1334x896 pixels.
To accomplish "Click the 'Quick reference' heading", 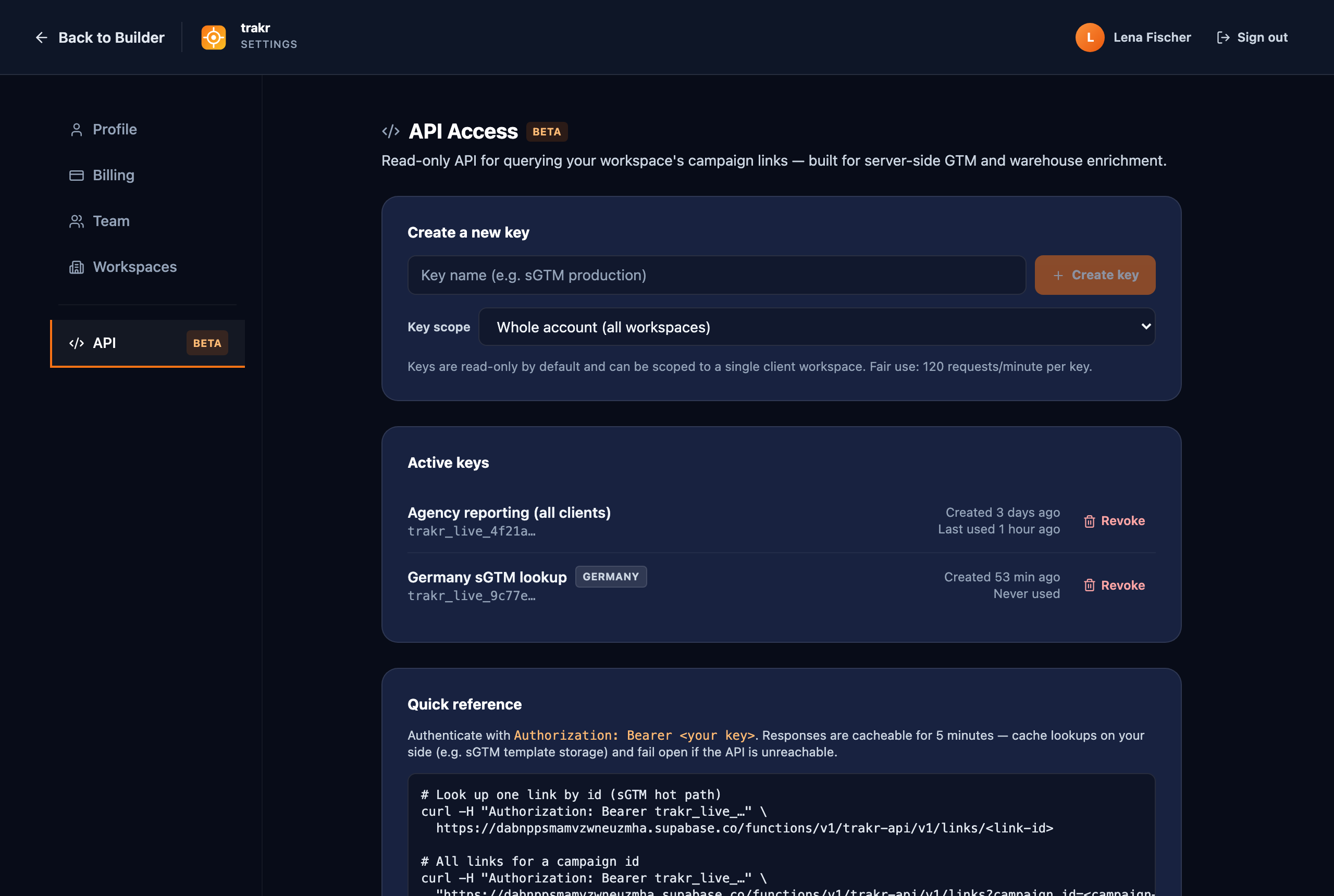I will [x=464, y=705].
